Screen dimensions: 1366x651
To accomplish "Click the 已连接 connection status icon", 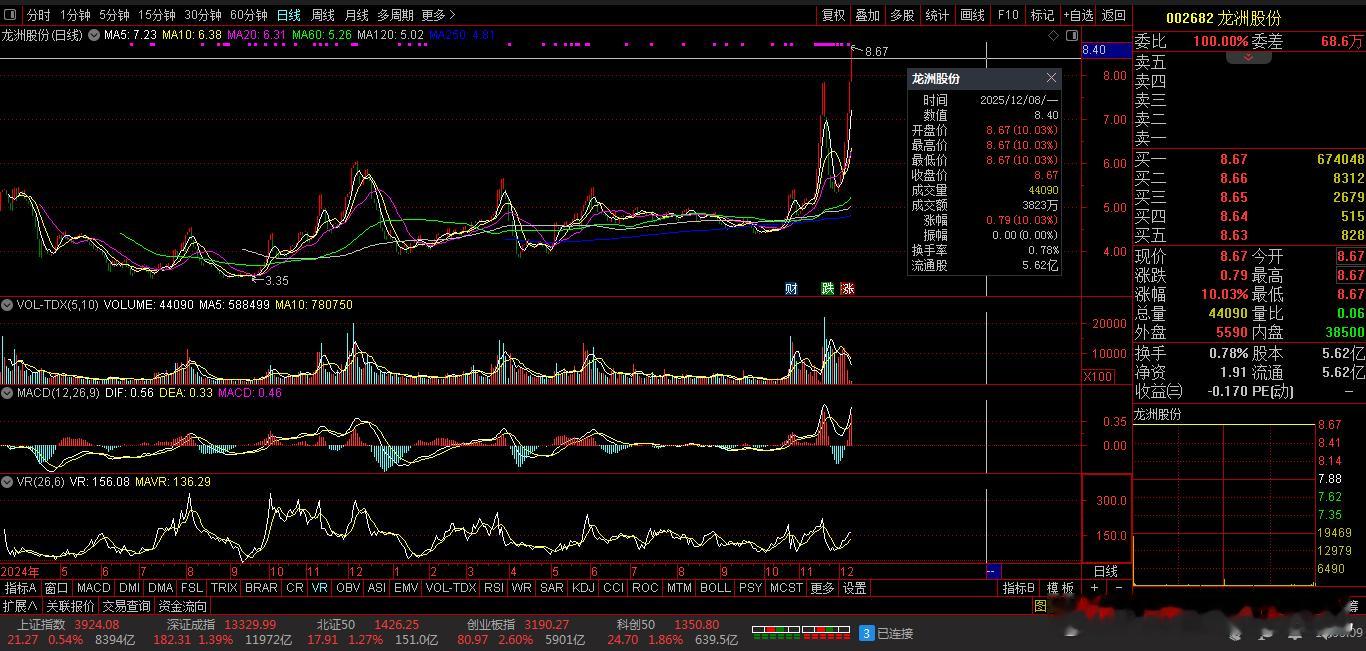I will 867,633.
